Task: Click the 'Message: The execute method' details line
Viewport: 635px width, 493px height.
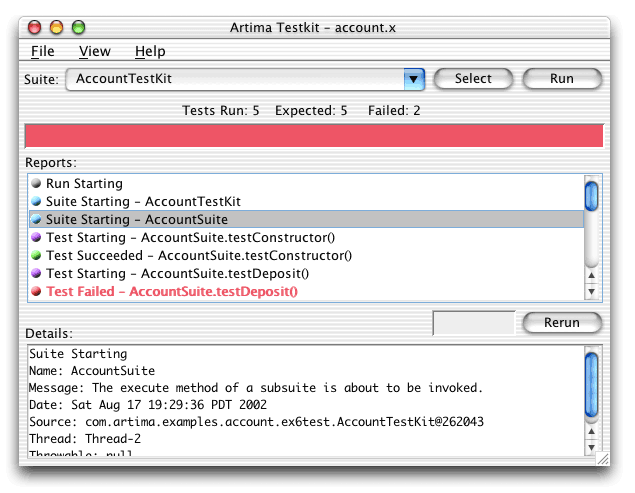Action: point(256,388)
